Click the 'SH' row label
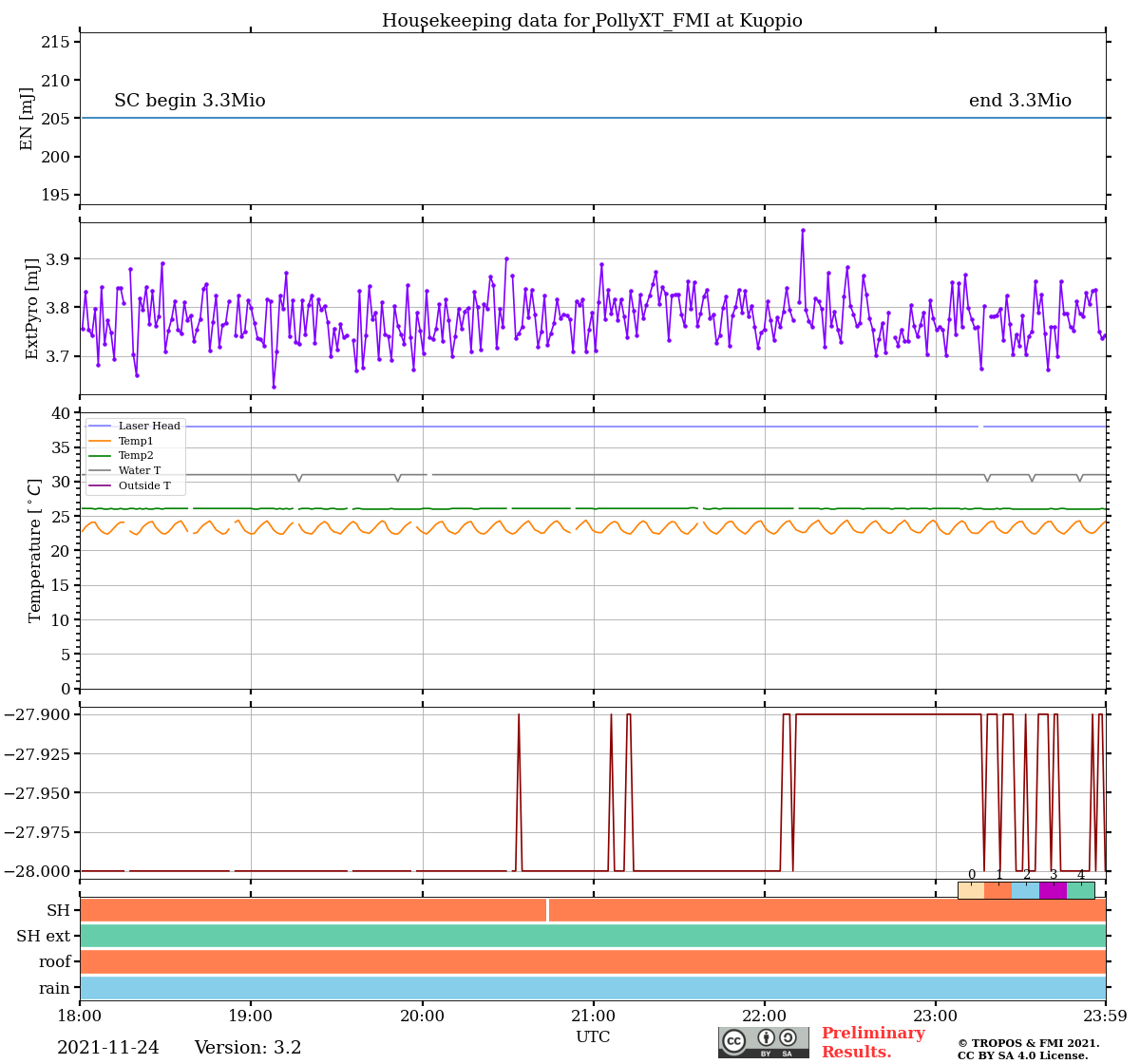The height and width of the screenshot is (1064, 1140). point(59,911)
